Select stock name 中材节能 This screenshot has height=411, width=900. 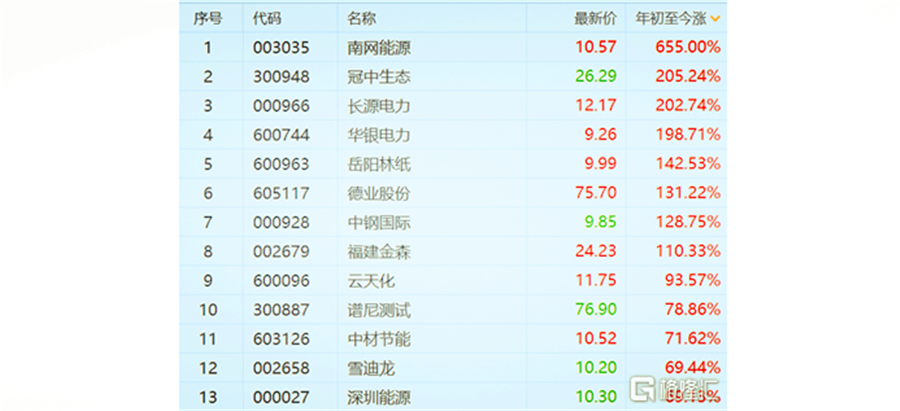[379, 340]
